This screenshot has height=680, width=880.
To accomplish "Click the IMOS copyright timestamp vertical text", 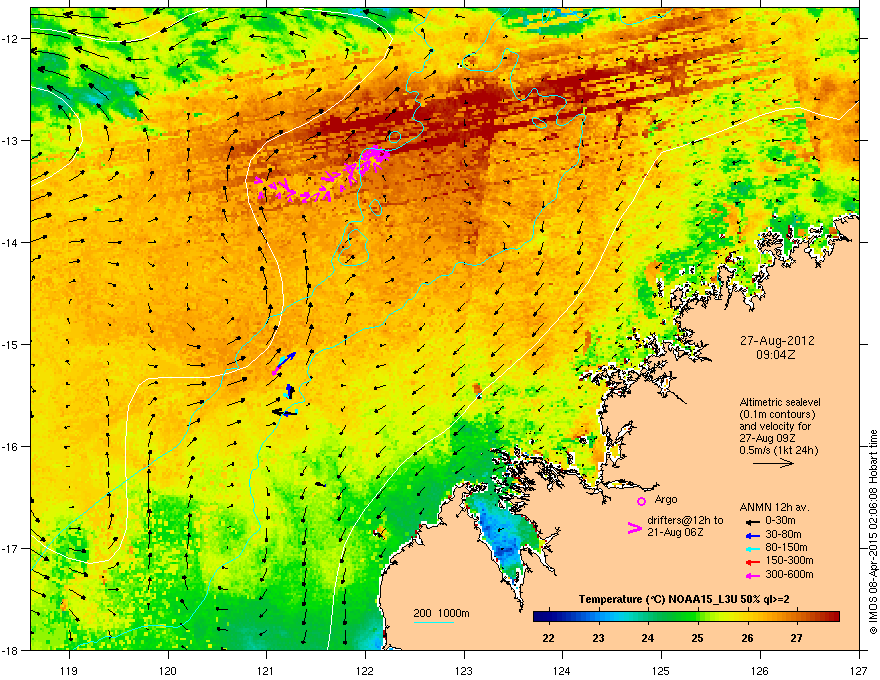I will 873,532.
